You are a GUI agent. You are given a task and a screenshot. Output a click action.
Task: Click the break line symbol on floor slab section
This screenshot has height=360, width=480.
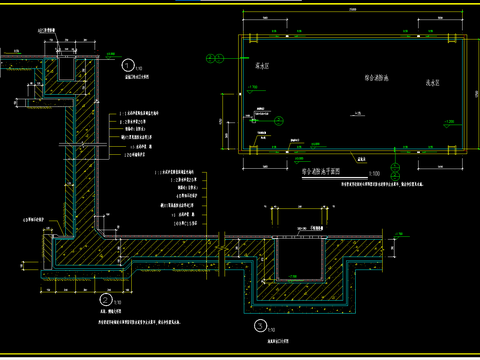(x=222, y=248)
